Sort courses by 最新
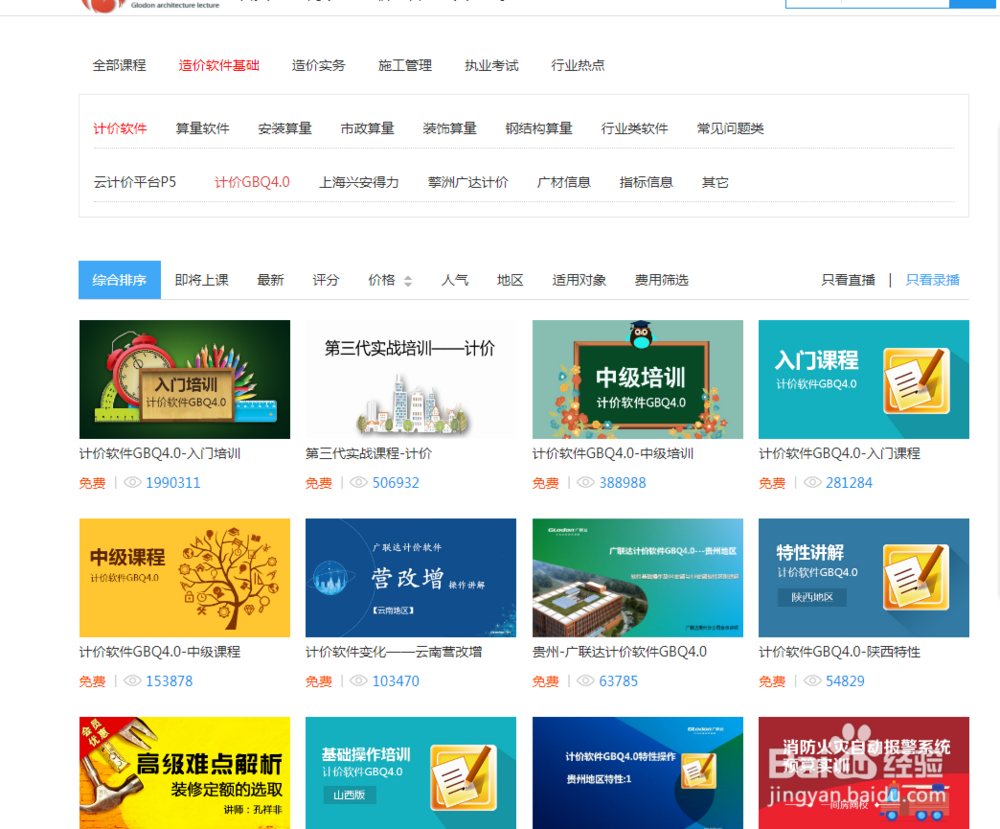Screen dimensions: 1000x829 pos(270,280)
